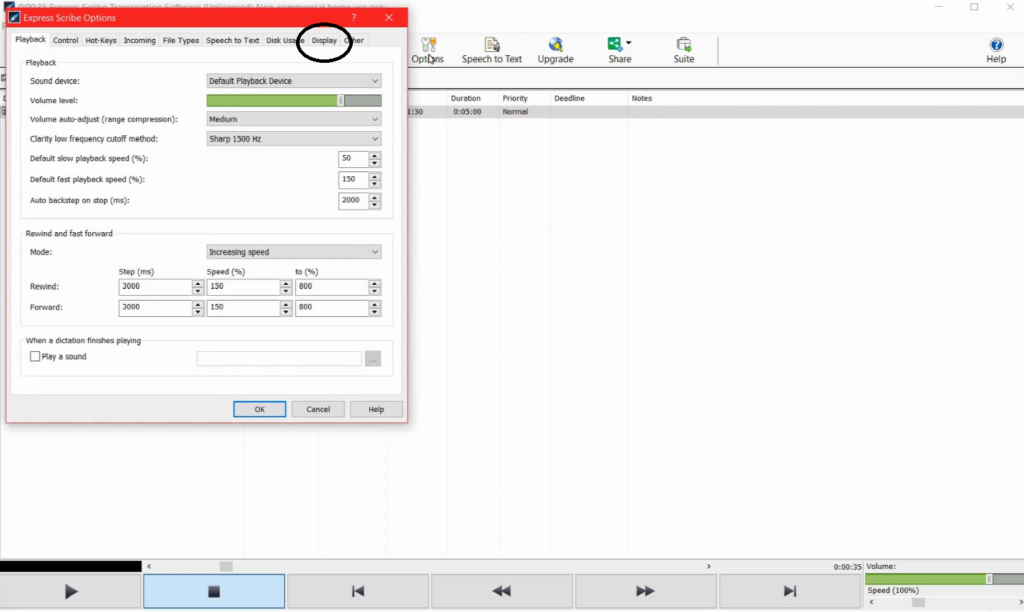Click the Rewind step input field
1024x612 pixels.
pos(155,287)
